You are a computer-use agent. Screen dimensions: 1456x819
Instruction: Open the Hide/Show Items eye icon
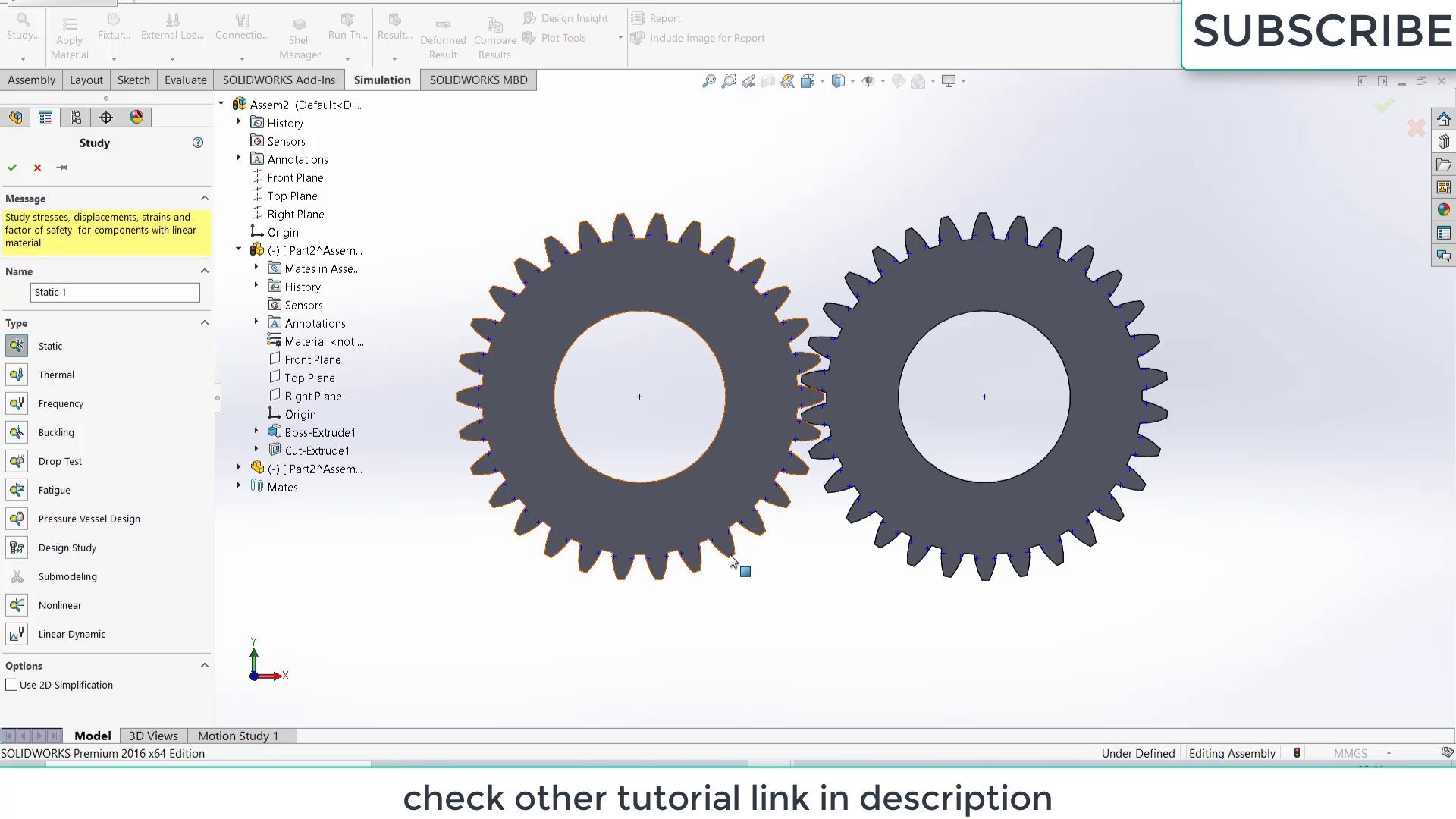pyautogui.click(x=869, y=80)
